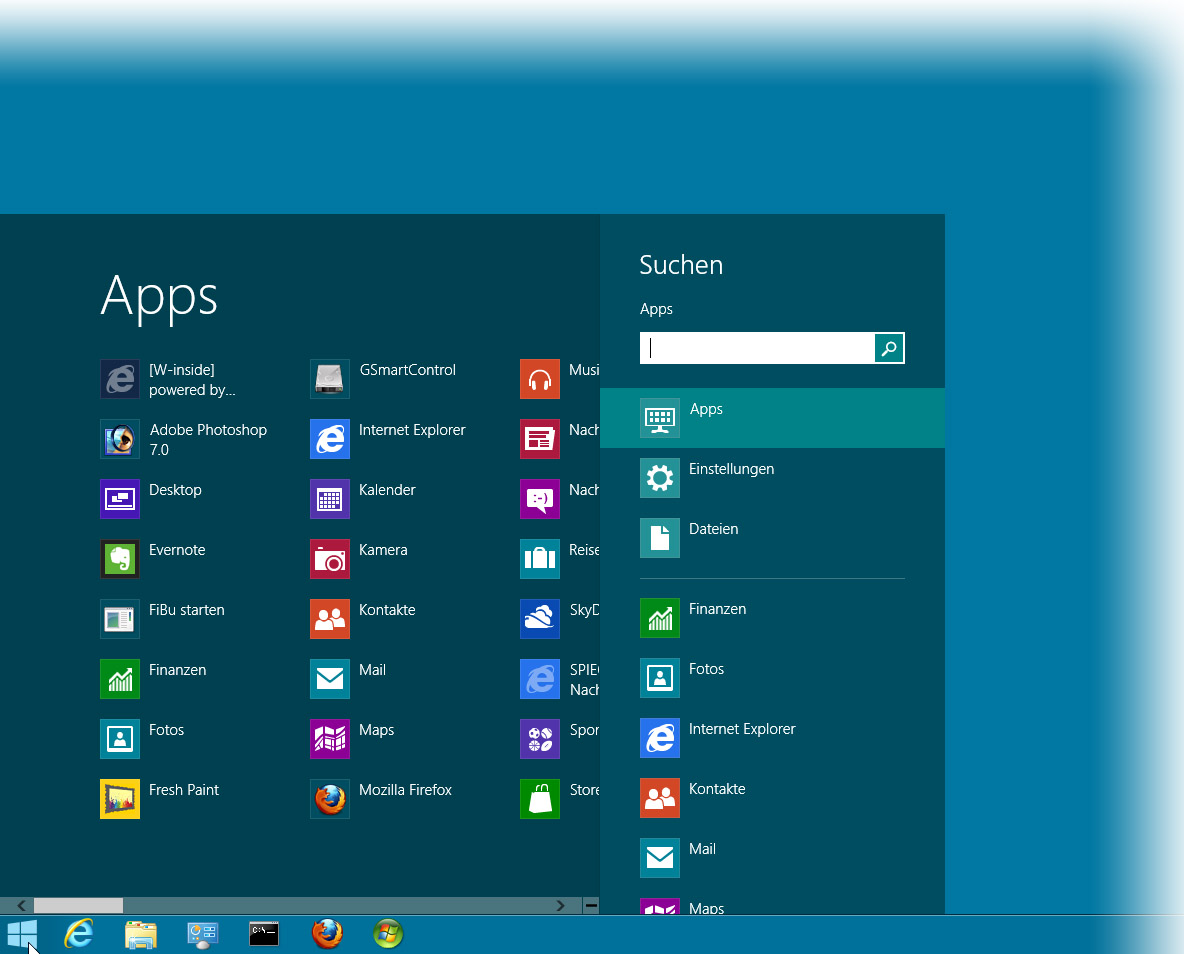Open Firefox from the taskbar

(x=327, y=934)
